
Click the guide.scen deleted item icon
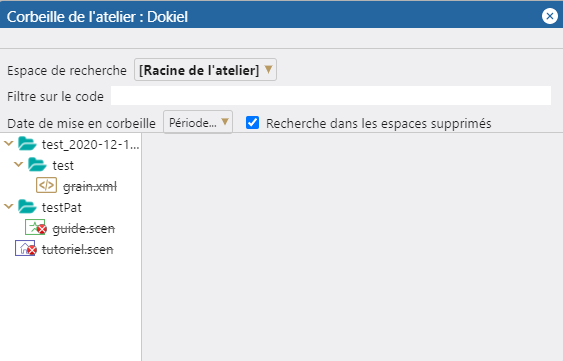point(36,227)
